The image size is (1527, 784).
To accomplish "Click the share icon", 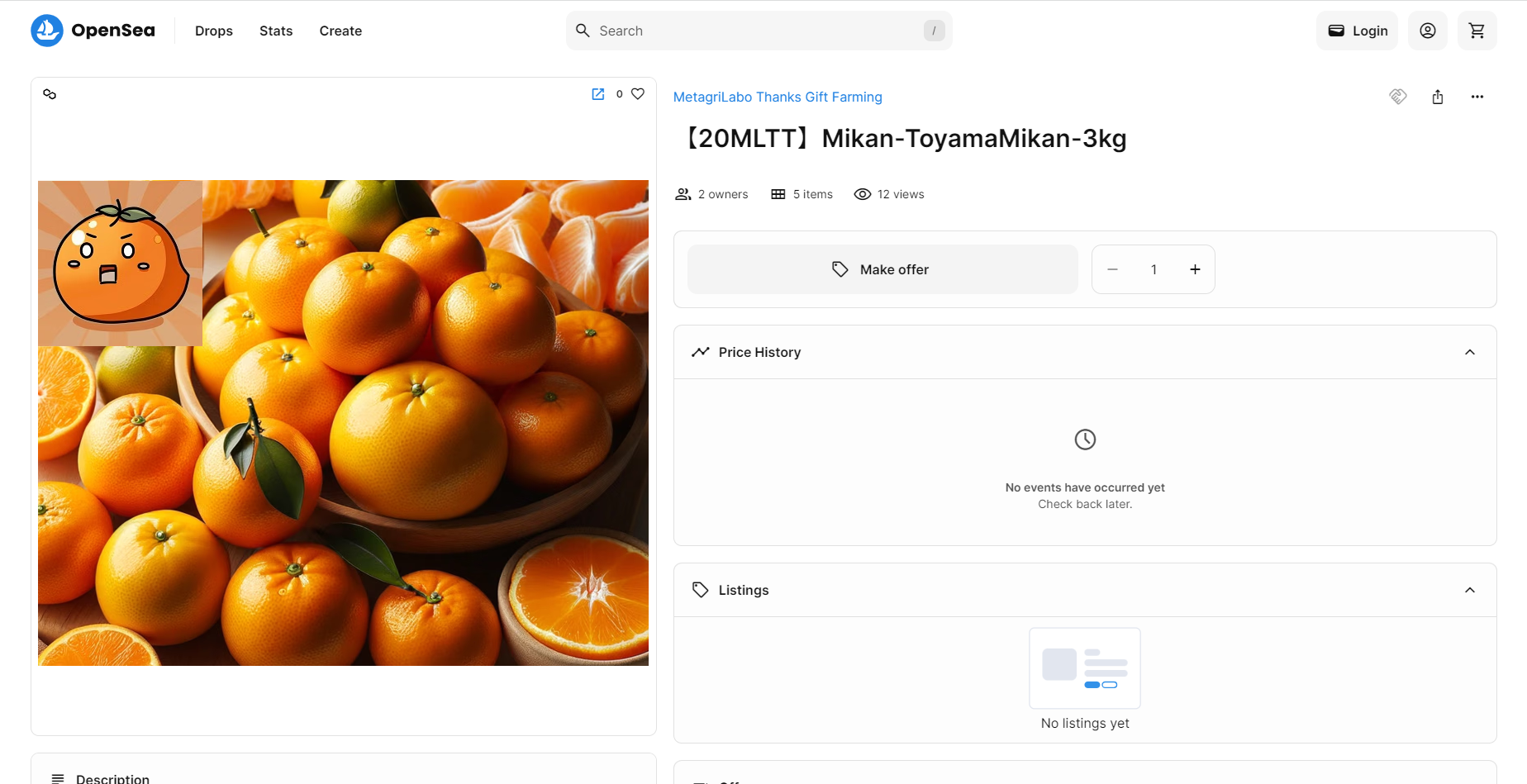I will click(1438, 97).
